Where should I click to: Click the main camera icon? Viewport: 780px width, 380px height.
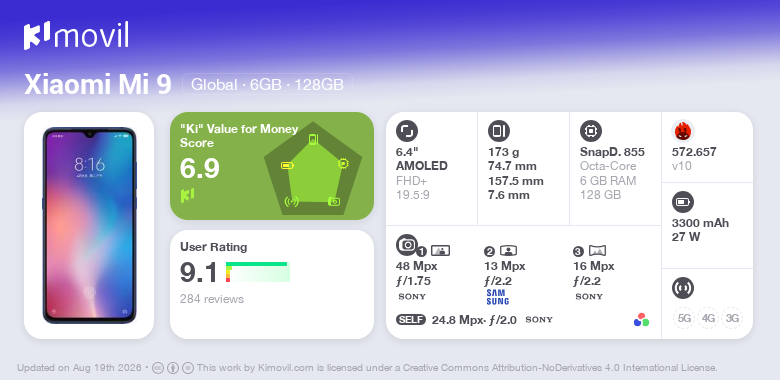(407, 244)
